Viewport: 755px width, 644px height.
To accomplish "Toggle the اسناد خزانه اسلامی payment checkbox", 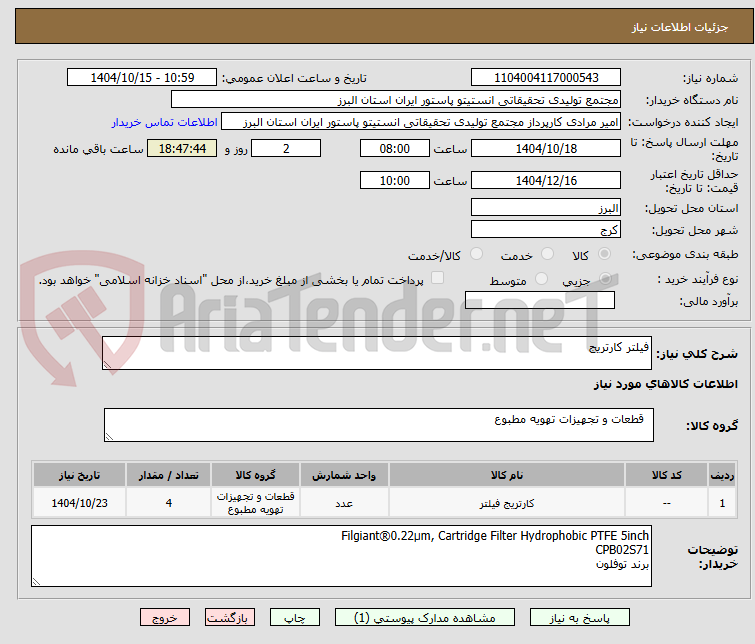I will point(437,278).
